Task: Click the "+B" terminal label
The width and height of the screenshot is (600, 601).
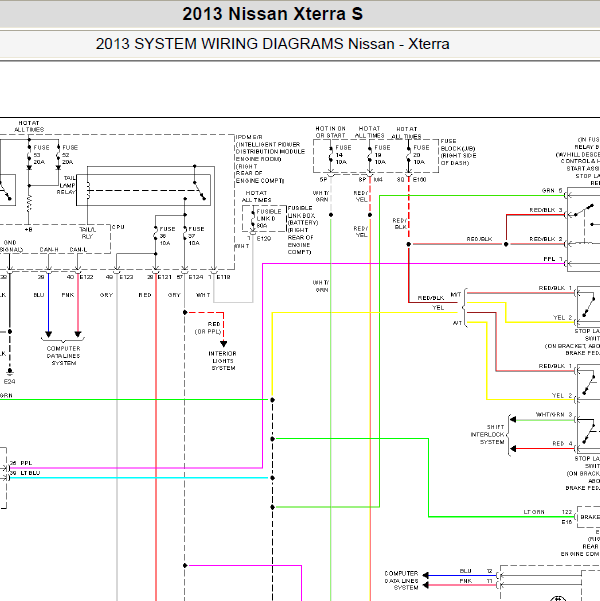Action: tap(28, 230)
